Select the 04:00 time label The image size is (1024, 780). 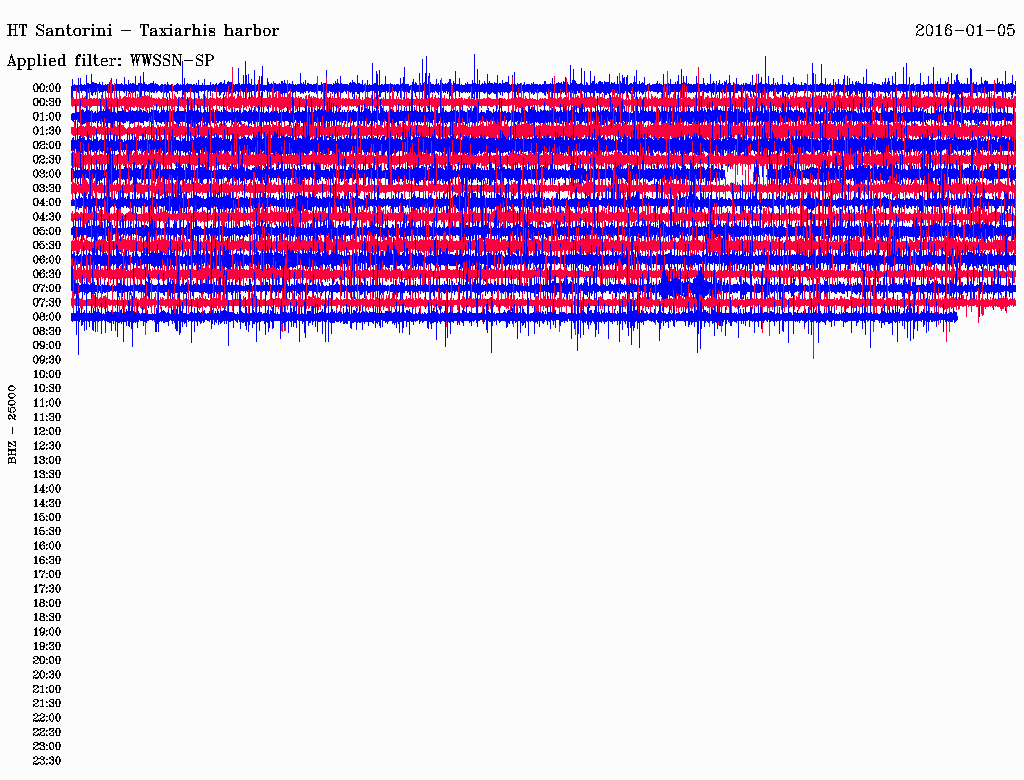(47, 203)
